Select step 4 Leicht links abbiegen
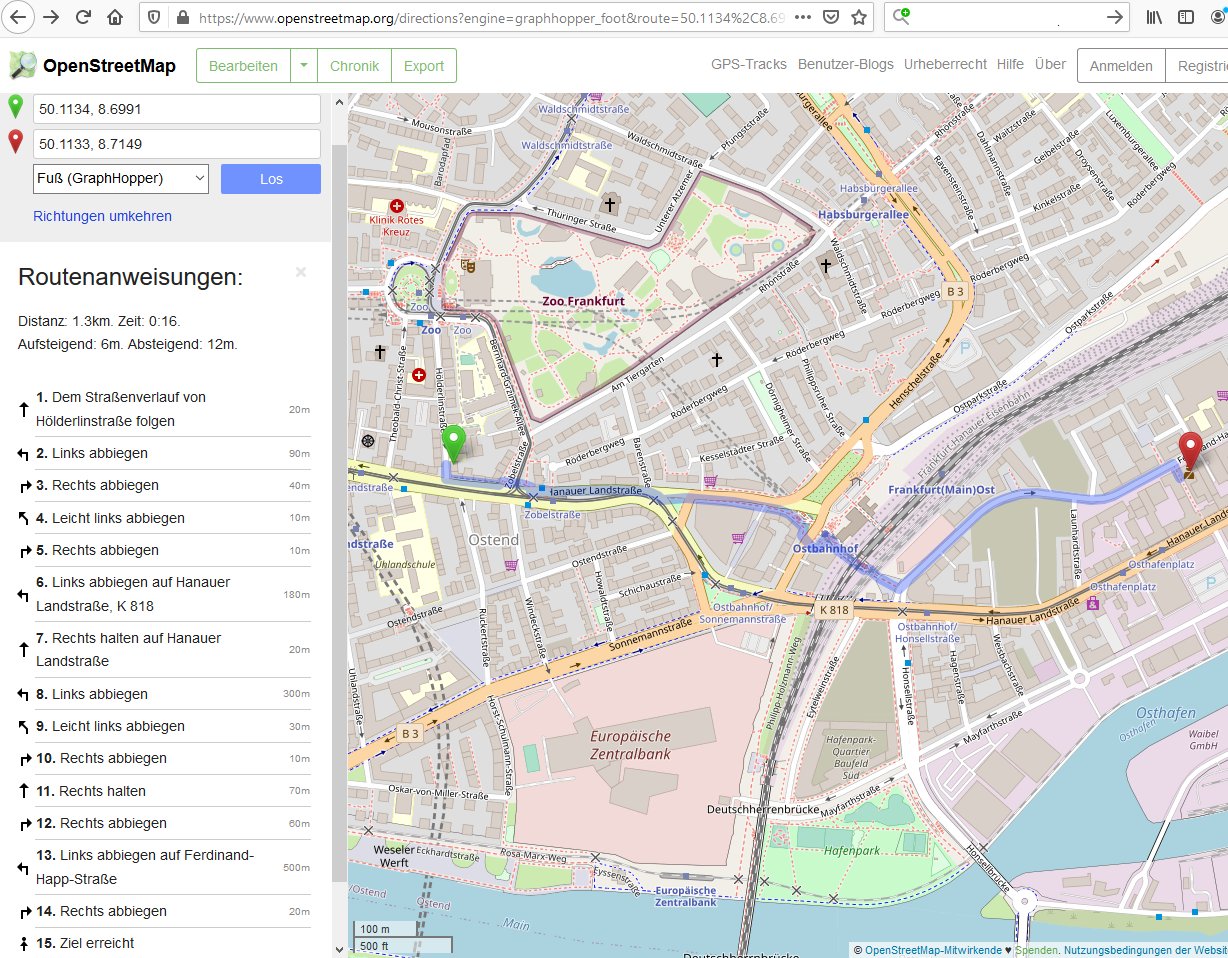This screenshot has height=958, width=1228. coord(166,518)
